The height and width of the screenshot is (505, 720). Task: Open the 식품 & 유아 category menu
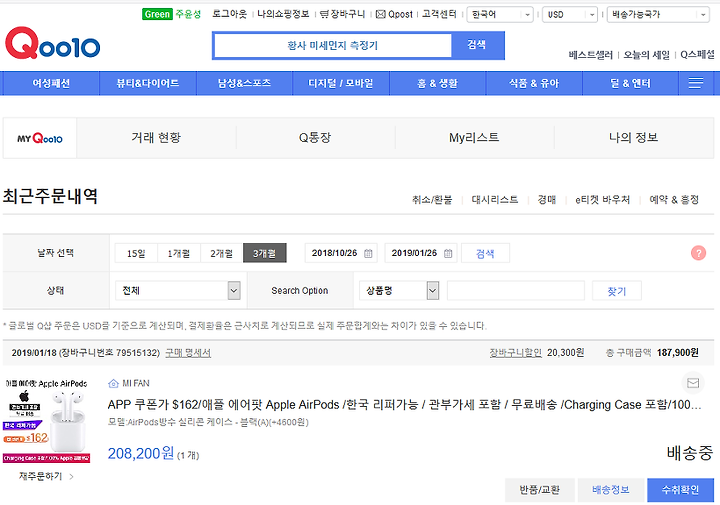click(534, 83)
